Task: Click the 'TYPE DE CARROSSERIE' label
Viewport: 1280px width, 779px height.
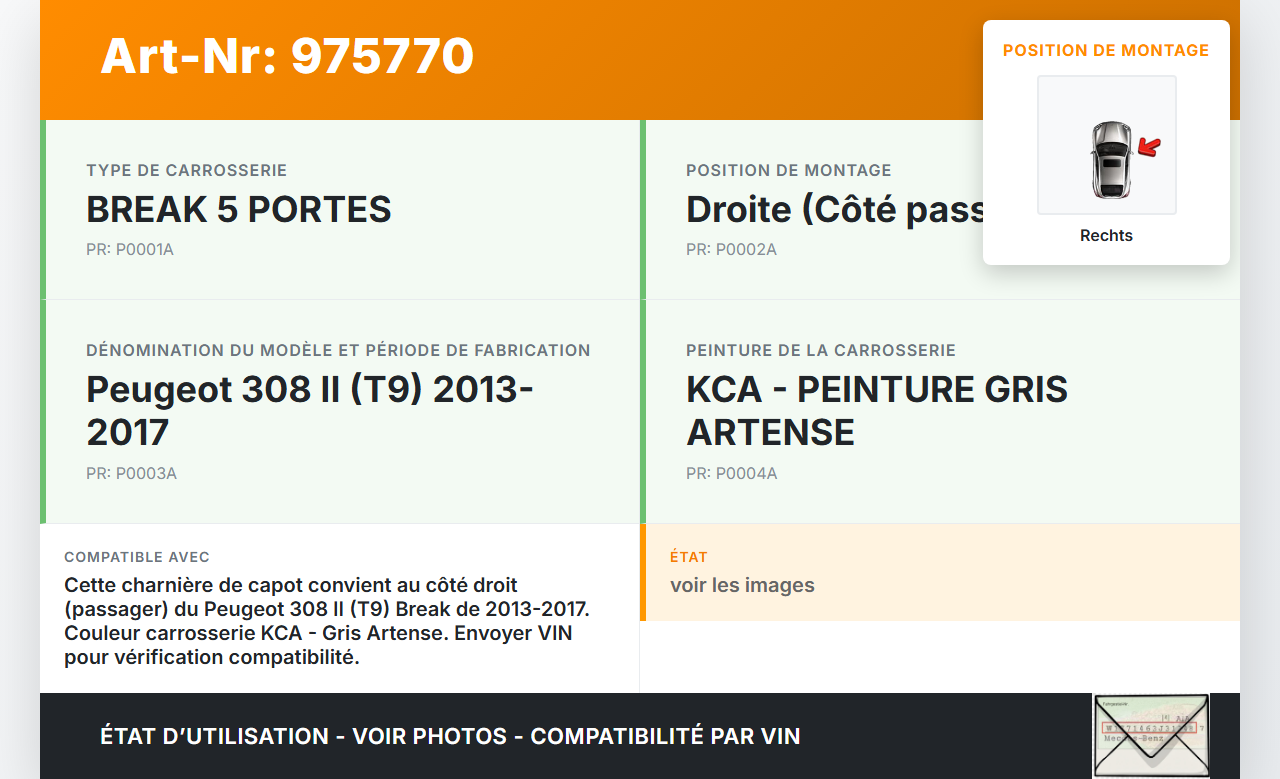Action: (x=187, y=171)
